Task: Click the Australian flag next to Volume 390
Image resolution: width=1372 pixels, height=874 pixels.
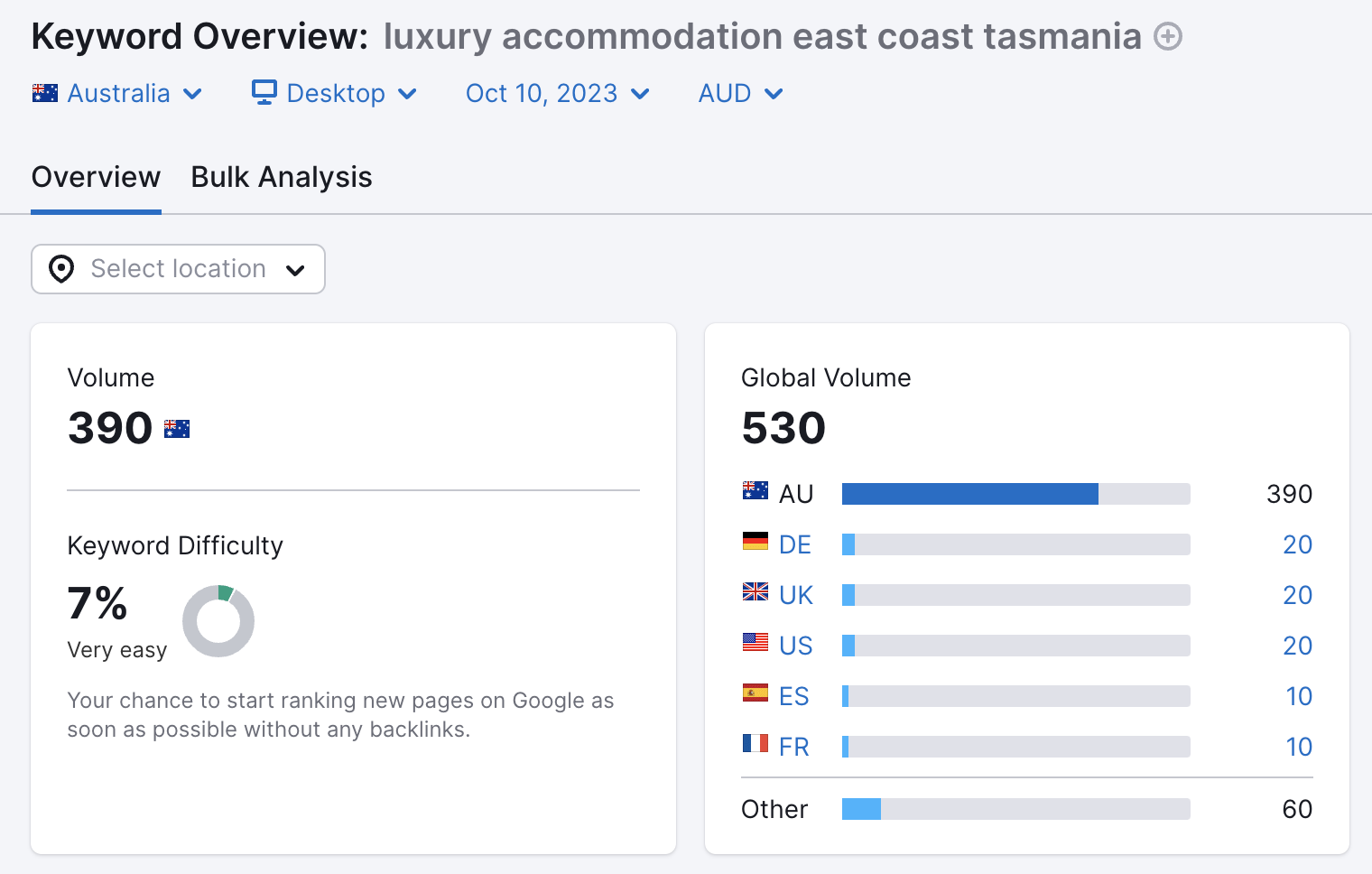Action: click(x=177, y=429)
